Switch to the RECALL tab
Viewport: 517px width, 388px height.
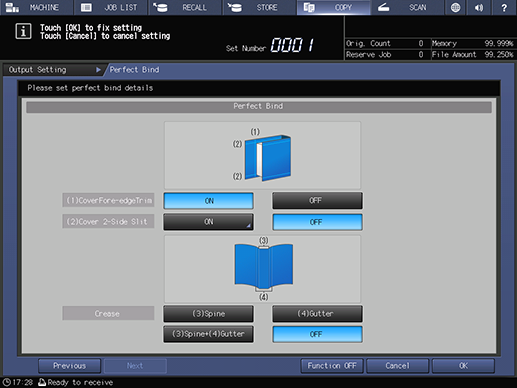185,7
